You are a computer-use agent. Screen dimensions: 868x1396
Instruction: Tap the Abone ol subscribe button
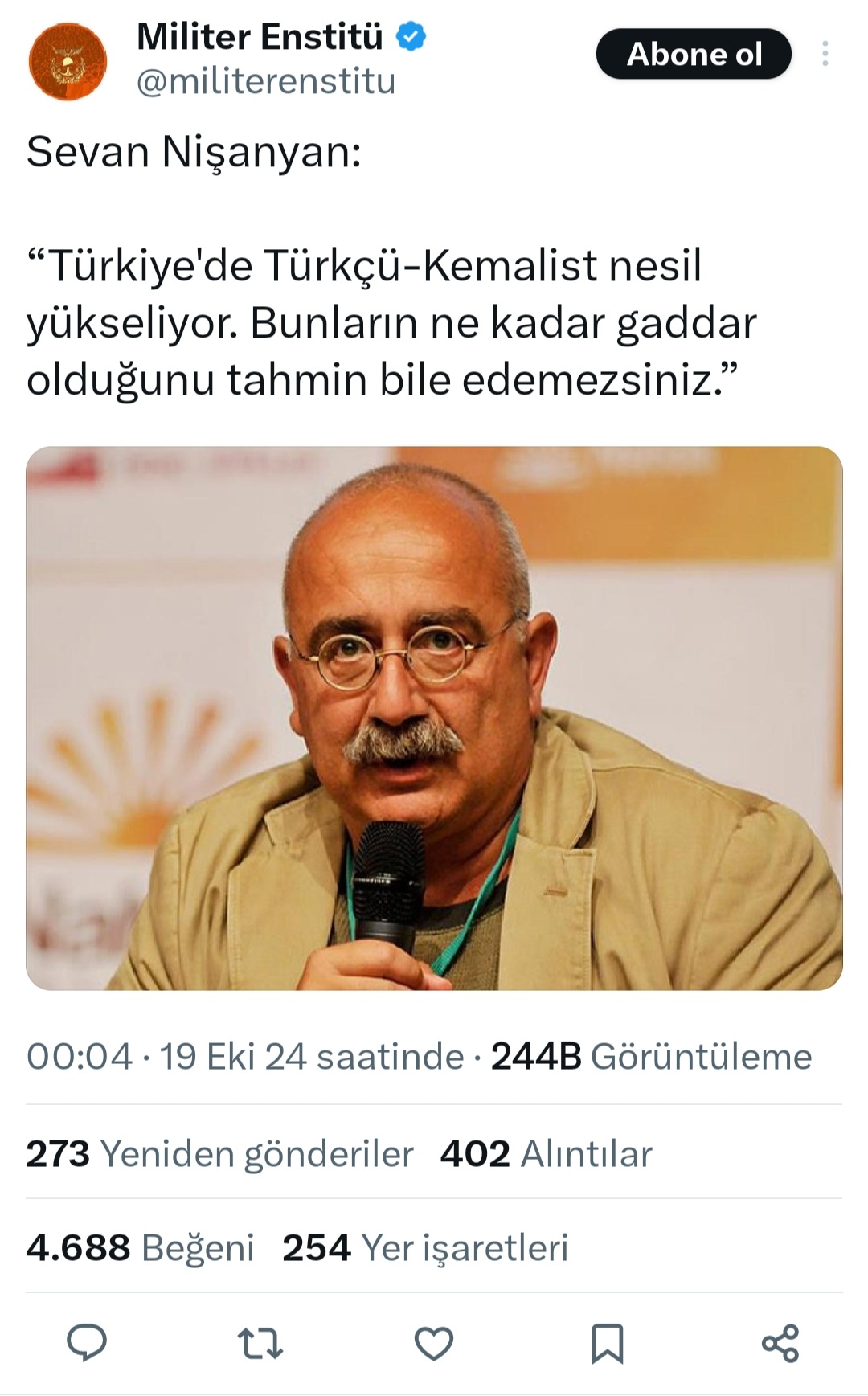click(x=694, y=54)
